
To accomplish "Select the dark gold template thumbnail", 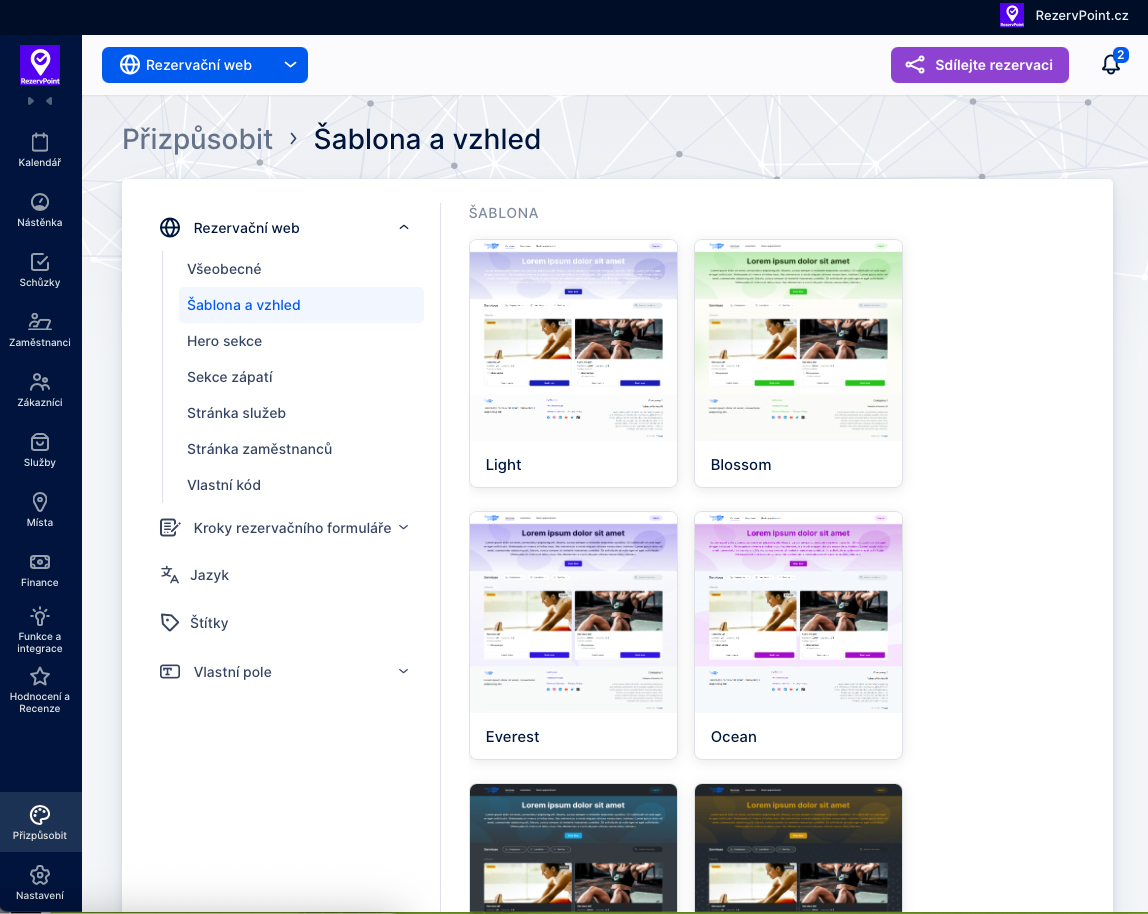I will (798, 848).
